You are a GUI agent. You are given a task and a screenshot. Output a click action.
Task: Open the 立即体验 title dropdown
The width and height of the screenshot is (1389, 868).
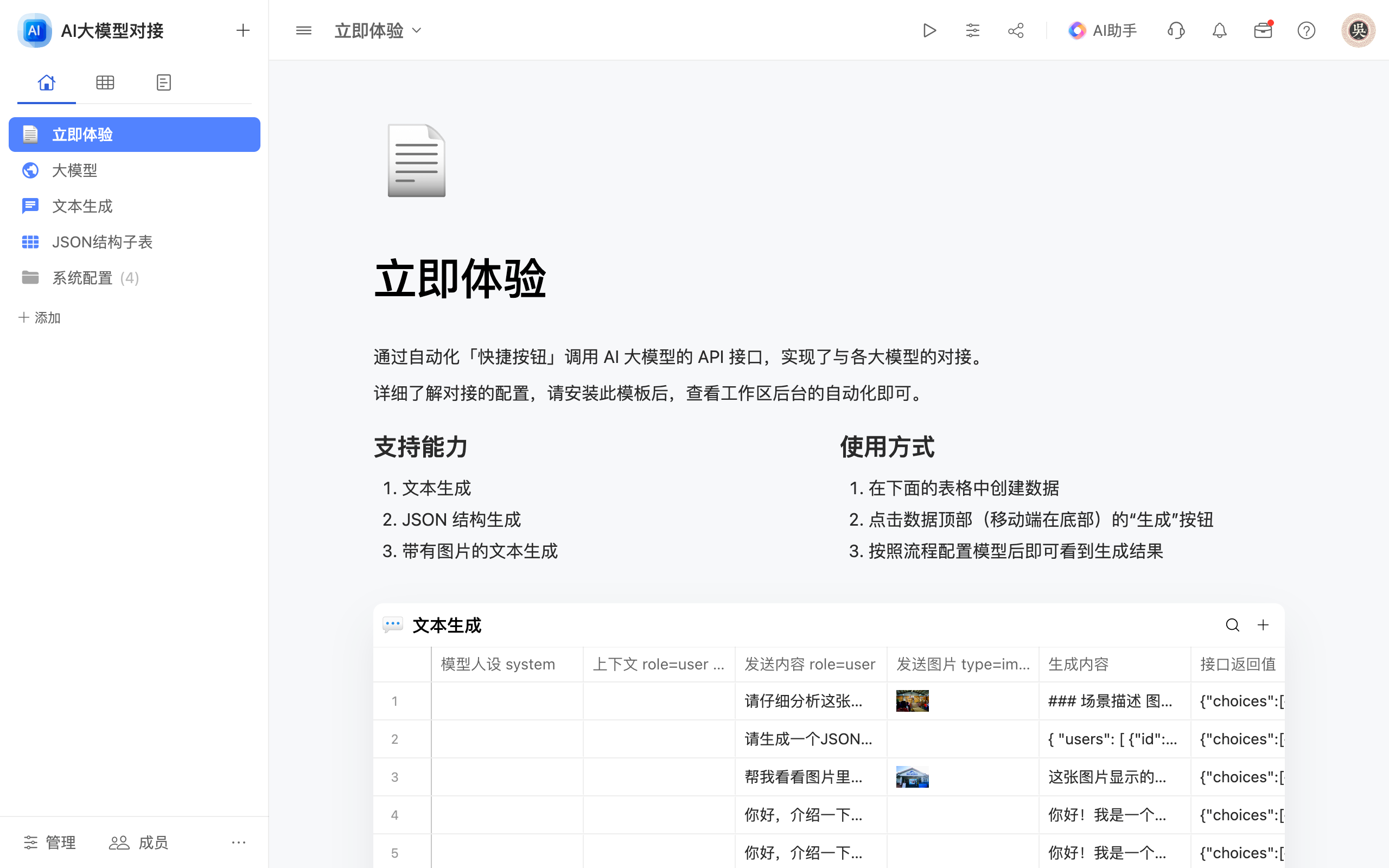417,30
